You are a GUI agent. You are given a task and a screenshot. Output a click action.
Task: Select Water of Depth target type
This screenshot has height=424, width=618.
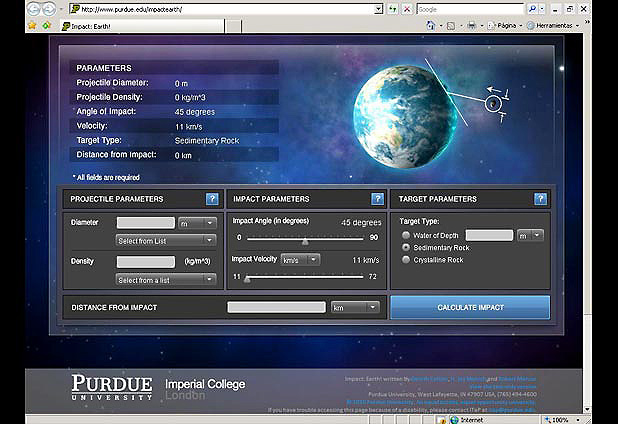[x=405, y=235]
